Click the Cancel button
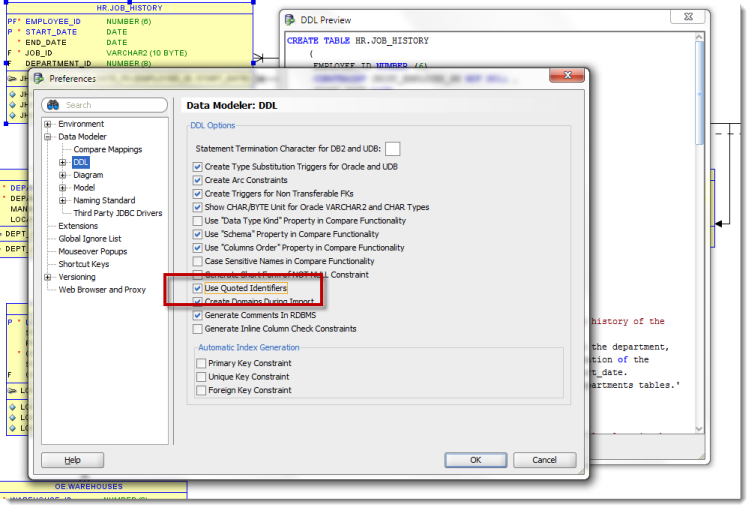This screenshot has width=752, height=510. [x=544, y=460]
